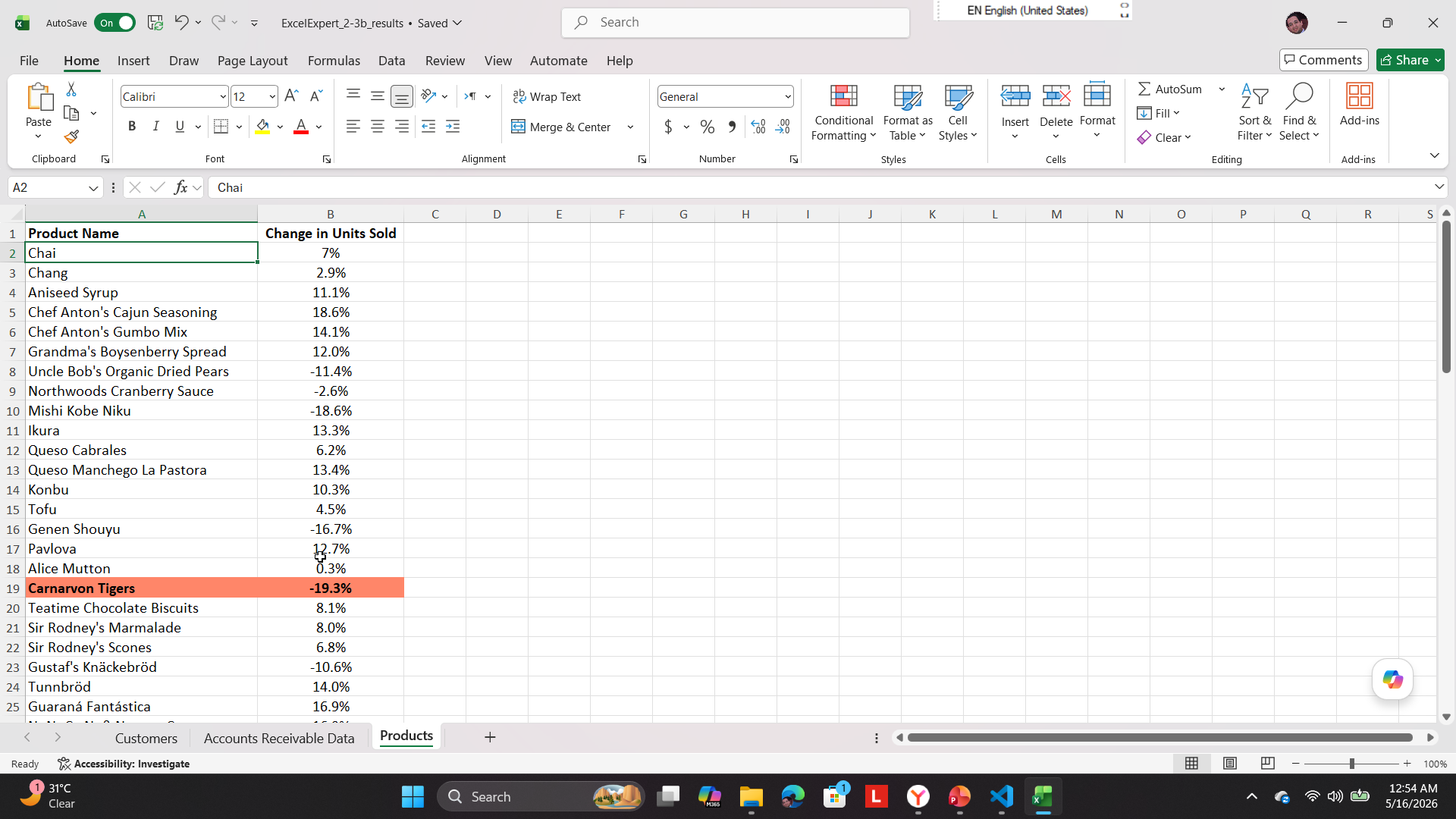Open Sort & Filter menu

coord(1254,112)
